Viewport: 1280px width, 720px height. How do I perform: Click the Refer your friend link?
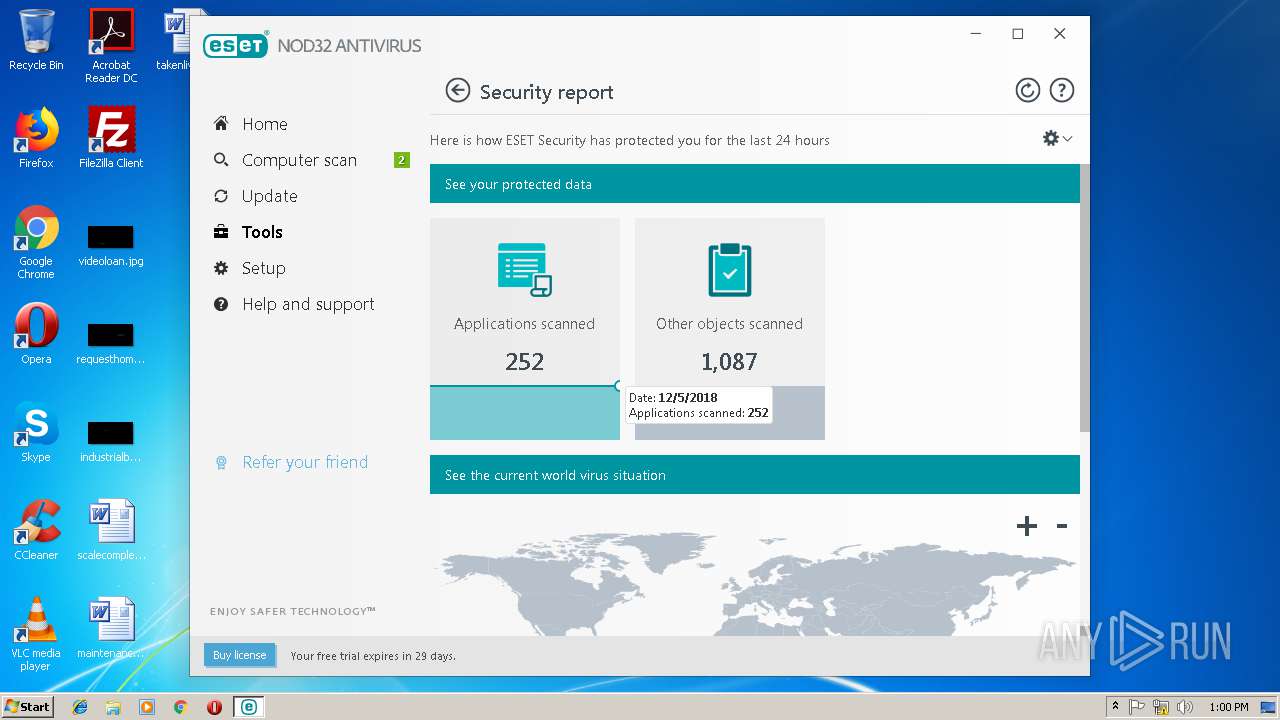point(305,462)
